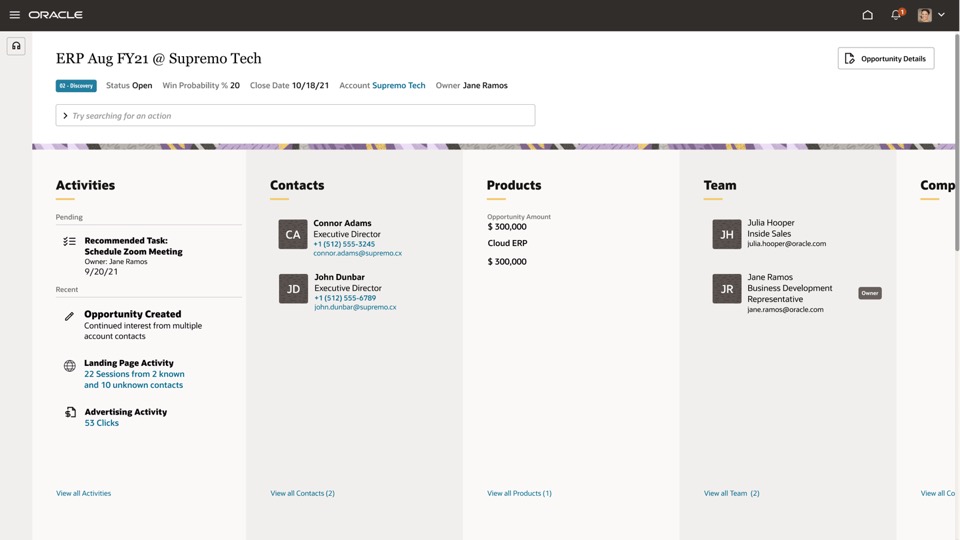Click View all Contacts (2)
The width and height of the screenshot is (960, 540).
tap(302, 493)
